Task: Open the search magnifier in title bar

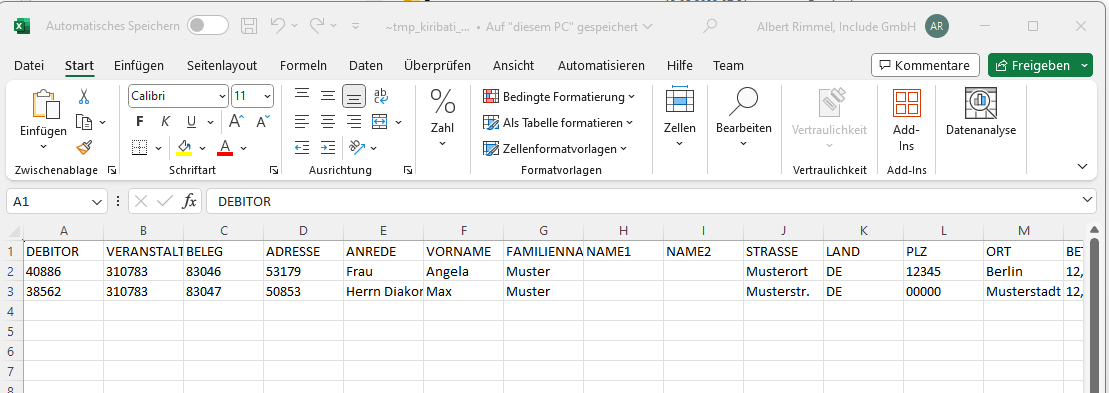Action: 711,26
